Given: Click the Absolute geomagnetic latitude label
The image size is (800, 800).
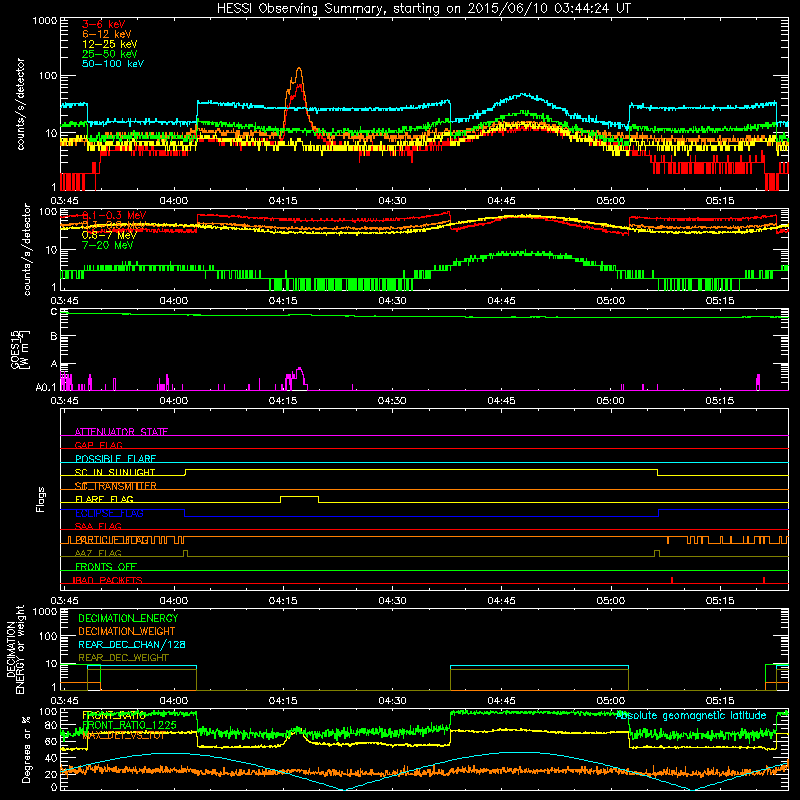Looking at the screenshot, I should tap(692, 715).
